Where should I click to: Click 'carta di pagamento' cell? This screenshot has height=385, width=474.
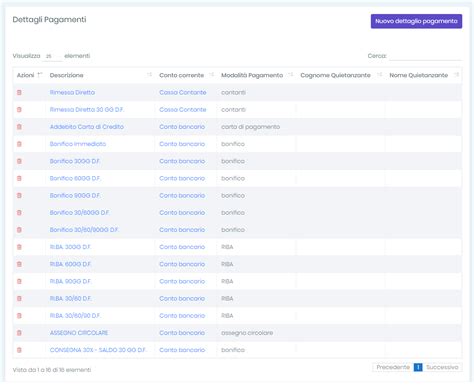[x=250, y=127]
